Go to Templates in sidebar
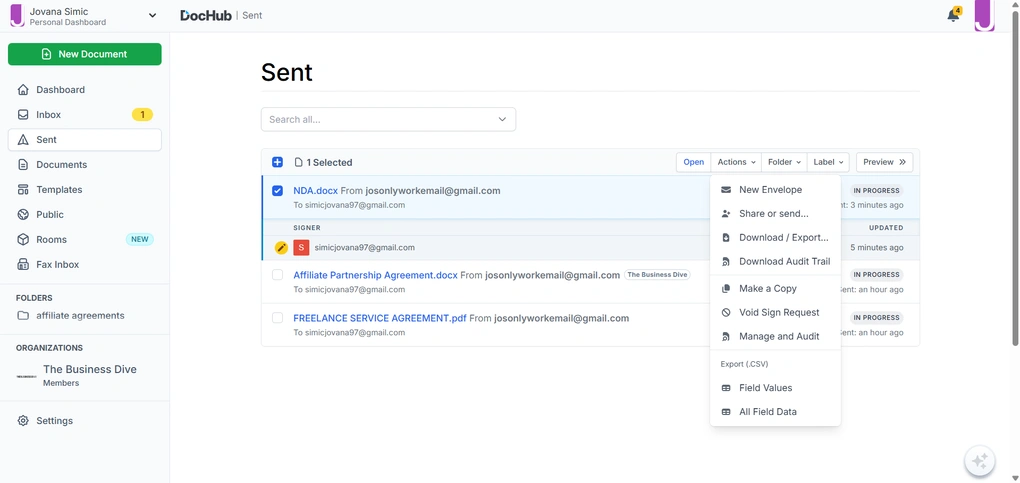This screenshot has height=483, width=1020. click(x=59, y=190)
